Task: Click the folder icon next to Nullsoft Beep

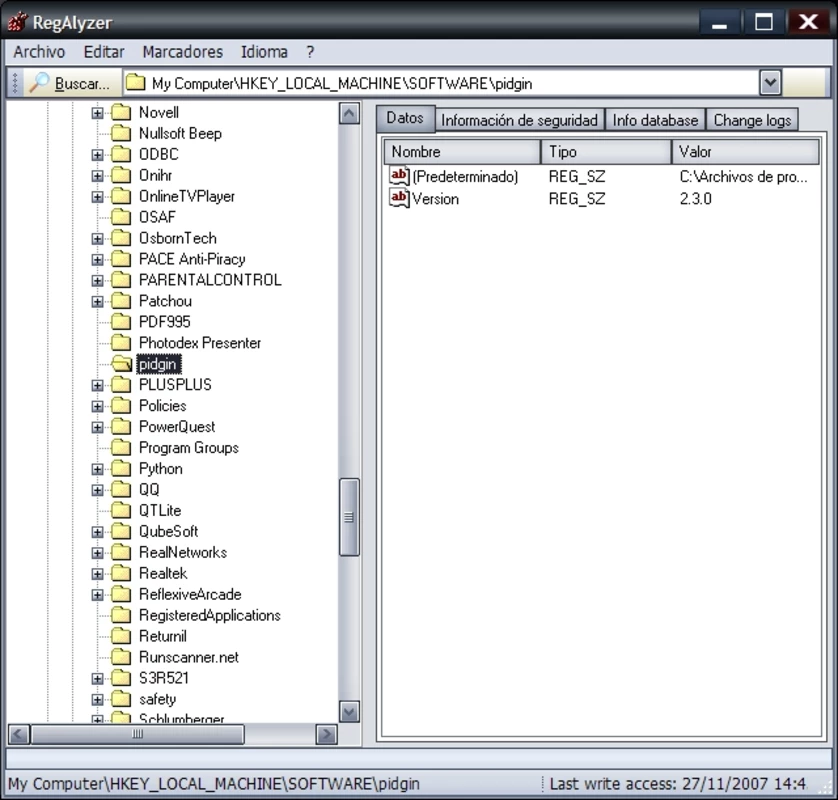Action: pyautogui.click(x=121, y=133)
